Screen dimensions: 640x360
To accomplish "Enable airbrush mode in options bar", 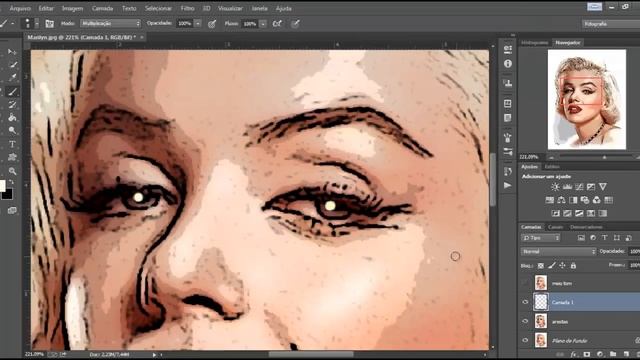I will pos(277,24).
